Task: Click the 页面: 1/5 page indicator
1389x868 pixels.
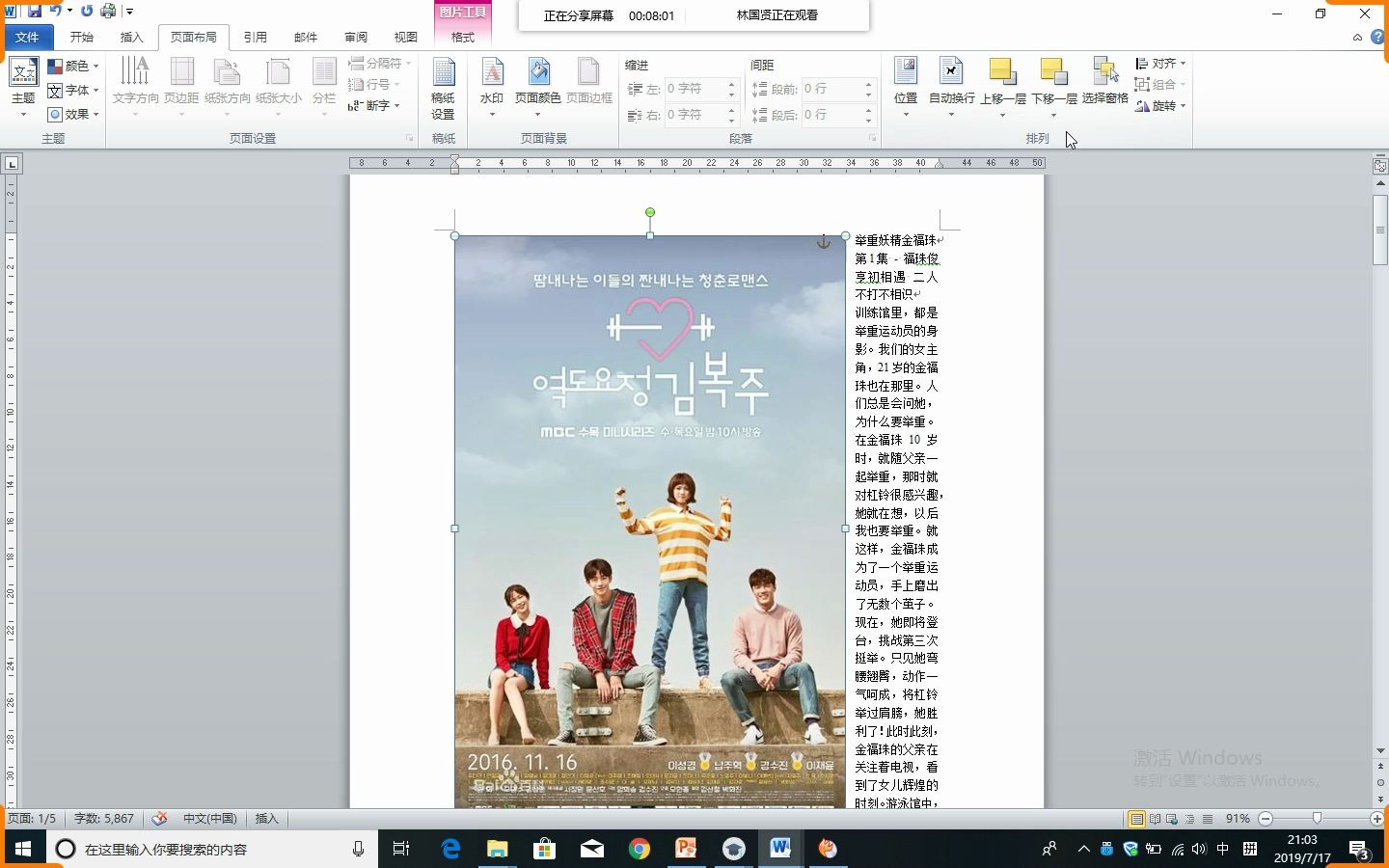Action: [x=33, y=819]
